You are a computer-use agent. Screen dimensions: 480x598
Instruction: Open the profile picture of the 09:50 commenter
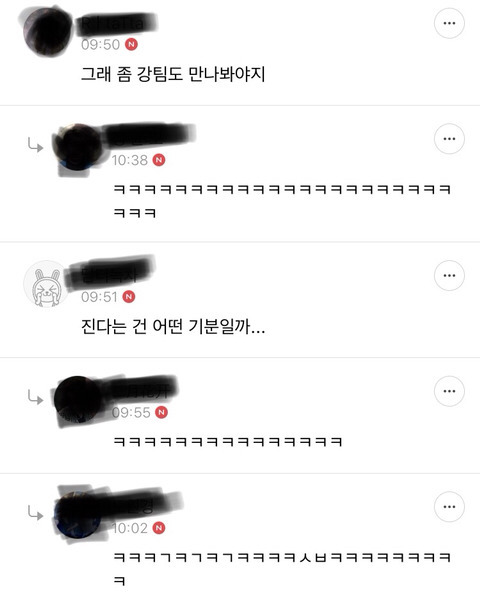47,32
